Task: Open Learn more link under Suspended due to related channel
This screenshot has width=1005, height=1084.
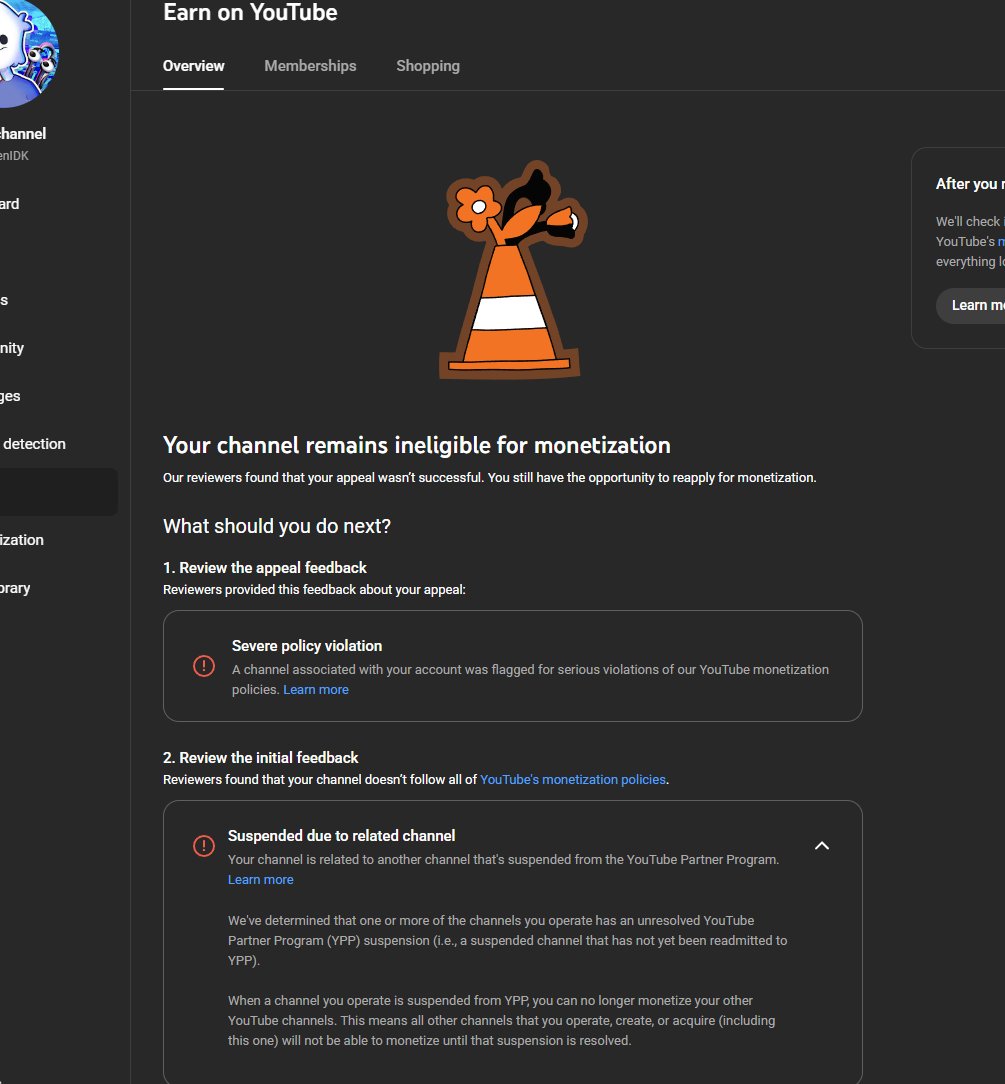Action: (x=261, y=879)
